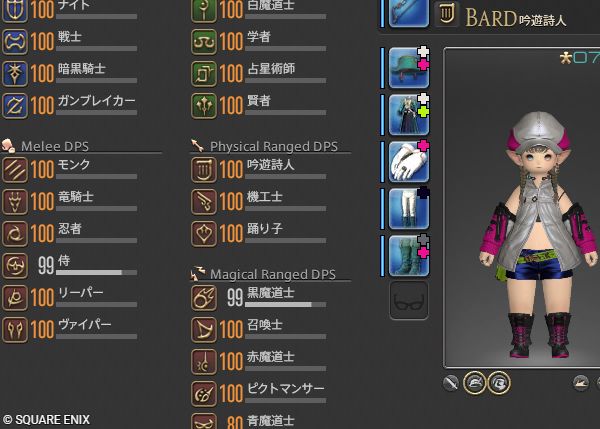Select the Gunbreaker job icon
Screen dimensions: 600x429
click(x=15, y=106)
